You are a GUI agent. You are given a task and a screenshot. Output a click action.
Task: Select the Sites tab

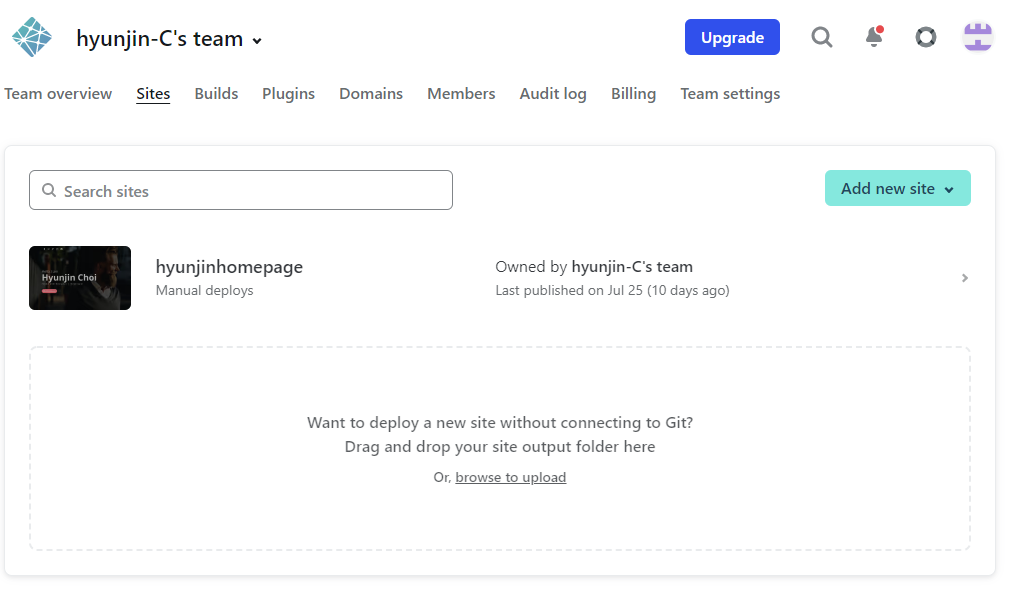[x=153, y=94]
